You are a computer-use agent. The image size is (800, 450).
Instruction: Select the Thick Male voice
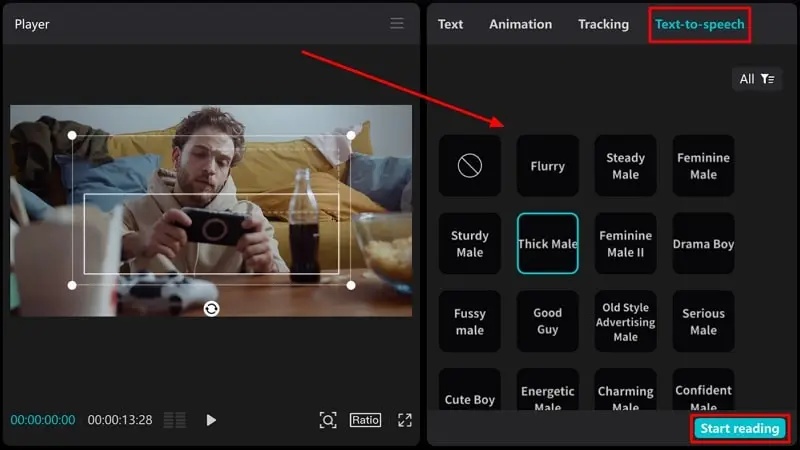[x=547, y=244]
